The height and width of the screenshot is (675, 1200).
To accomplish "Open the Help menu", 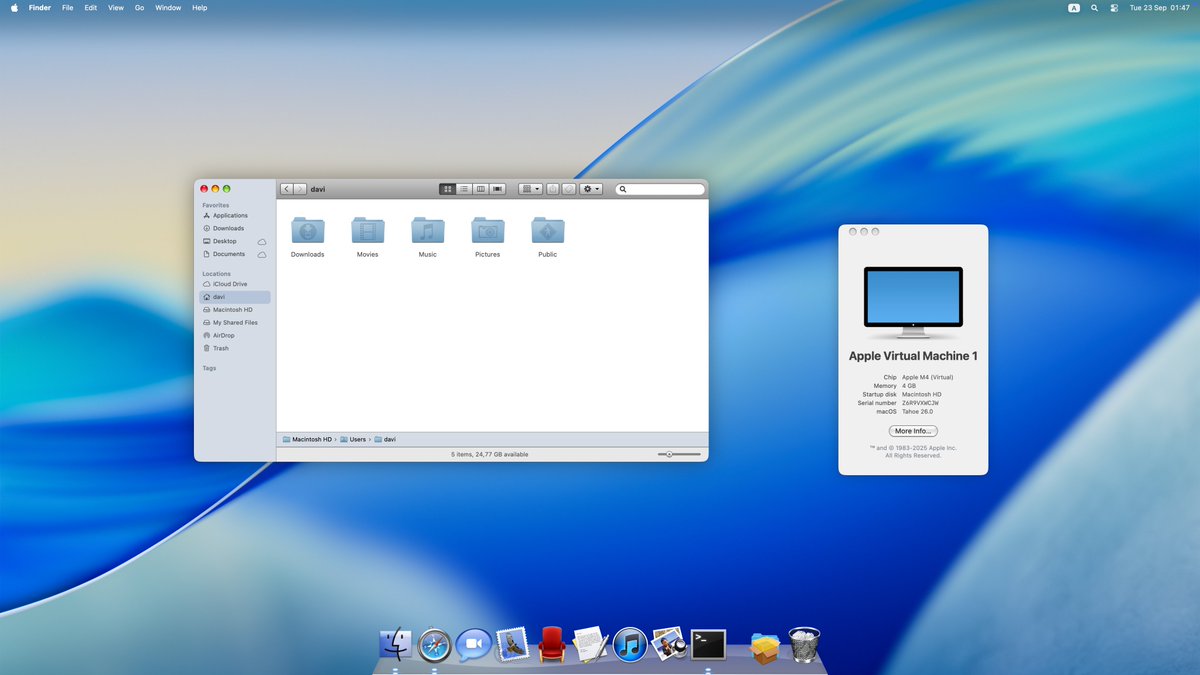I will tap(200, 7).
